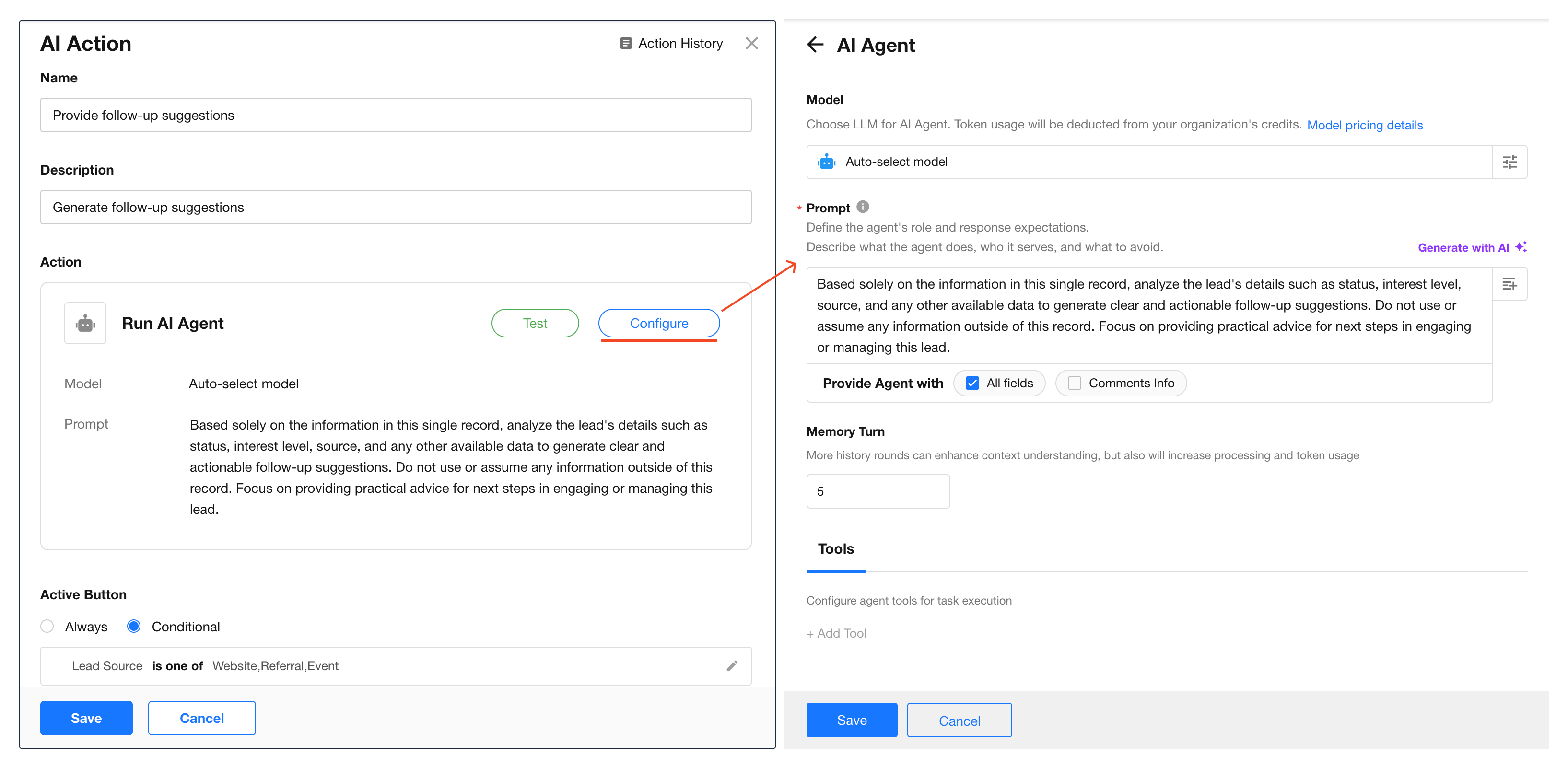Select the Conditional radio button
Viewport: 1568px width, 768px height.
point(134,626)
